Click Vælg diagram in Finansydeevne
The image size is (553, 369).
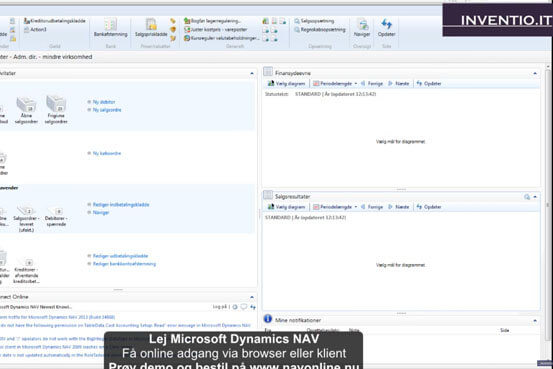click(x=286, y=84)
